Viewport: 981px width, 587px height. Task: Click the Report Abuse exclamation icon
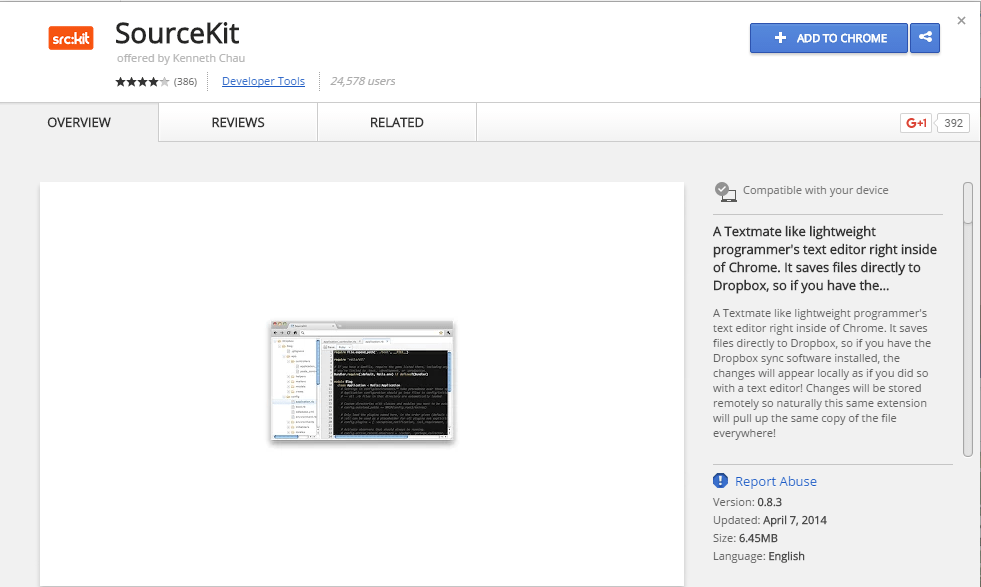point(720,481)
